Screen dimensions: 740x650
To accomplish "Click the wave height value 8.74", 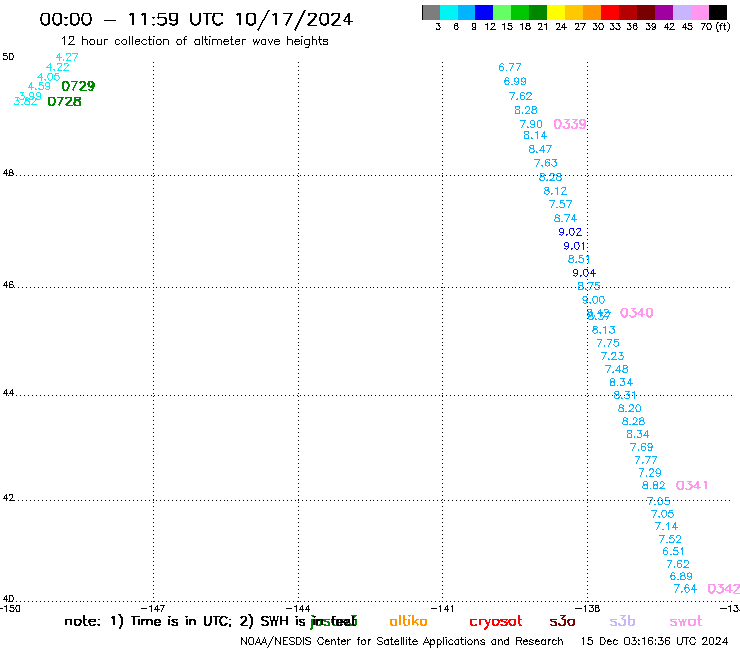I will pos(565,219).
